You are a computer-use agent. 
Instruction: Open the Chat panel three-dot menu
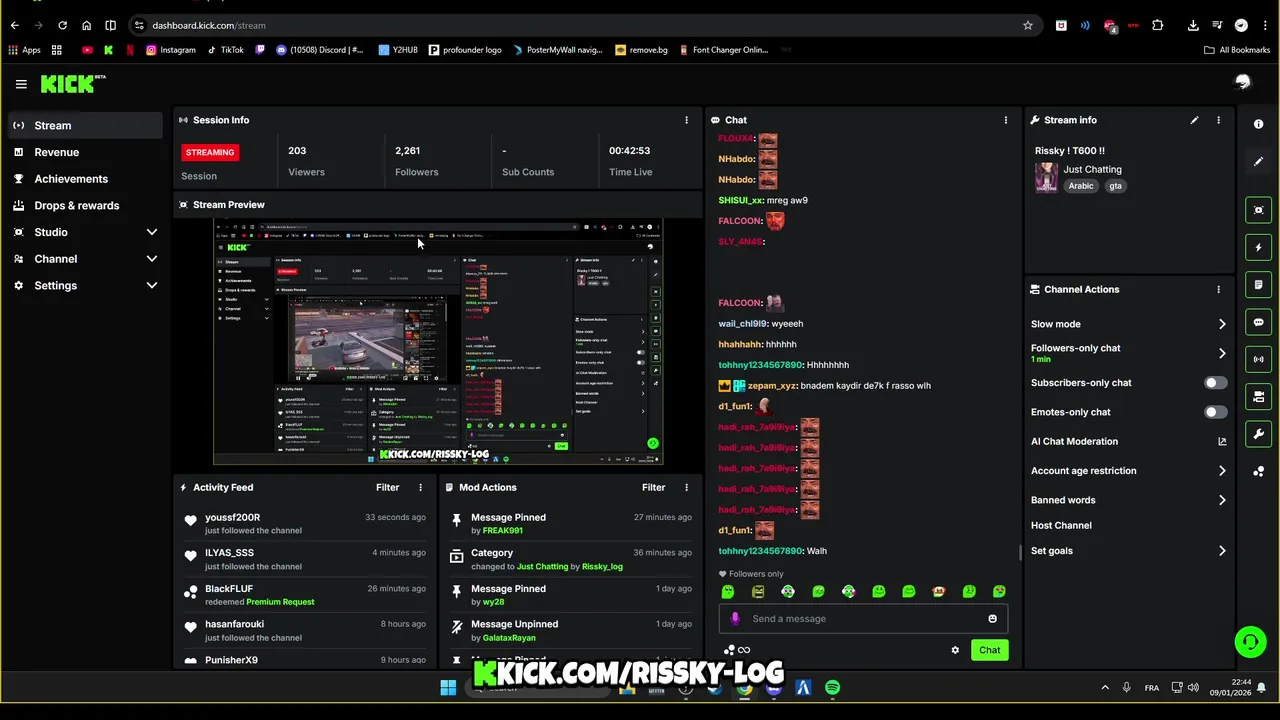1006,120
